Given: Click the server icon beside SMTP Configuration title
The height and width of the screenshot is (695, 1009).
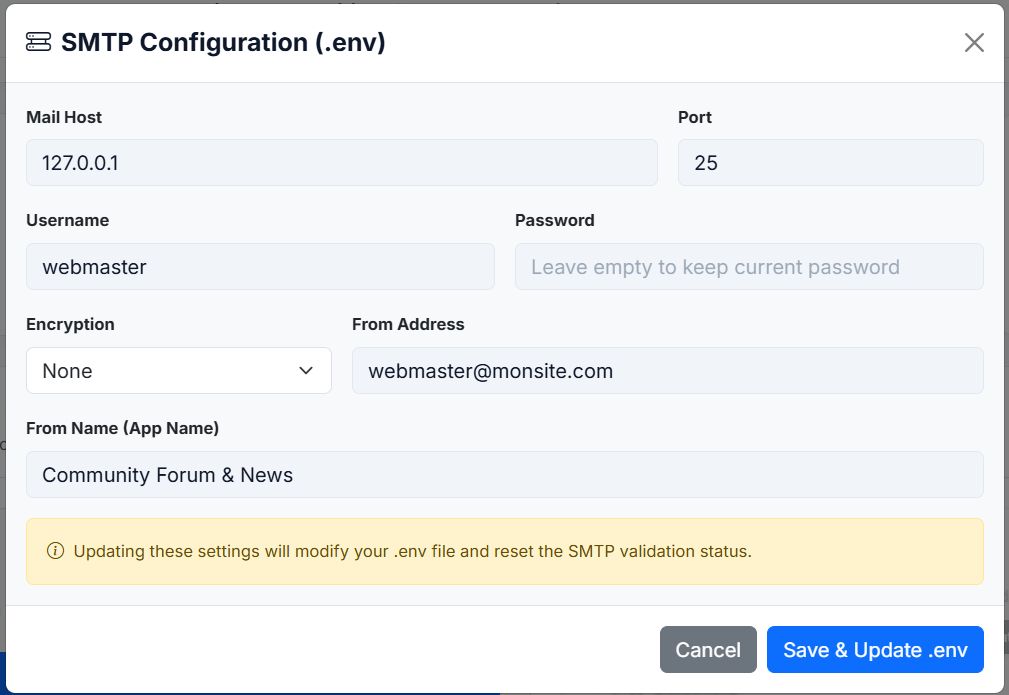Looking at the screenshot, I should pos(38,42).
